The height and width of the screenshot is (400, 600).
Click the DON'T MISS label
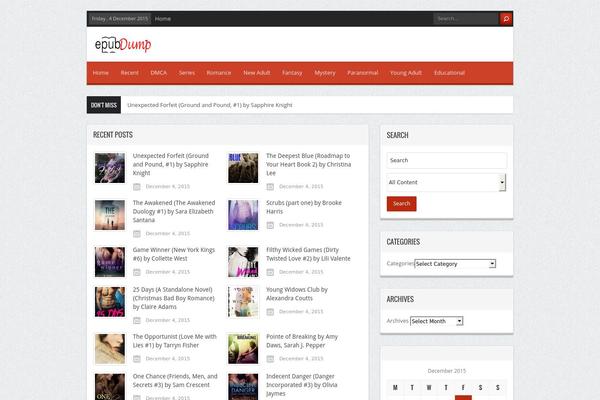[104, 105]
